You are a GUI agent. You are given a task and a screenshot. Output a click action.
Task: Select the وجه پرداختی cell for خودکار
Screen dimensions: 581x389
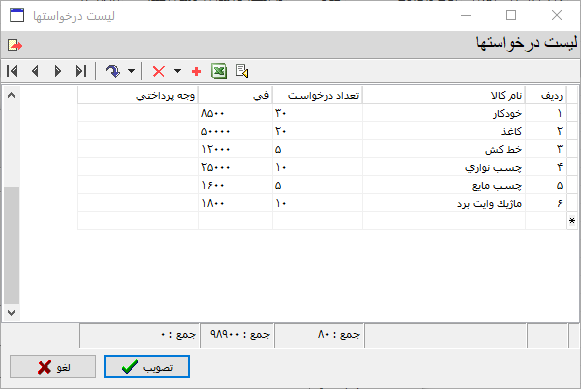coord(138,113)
